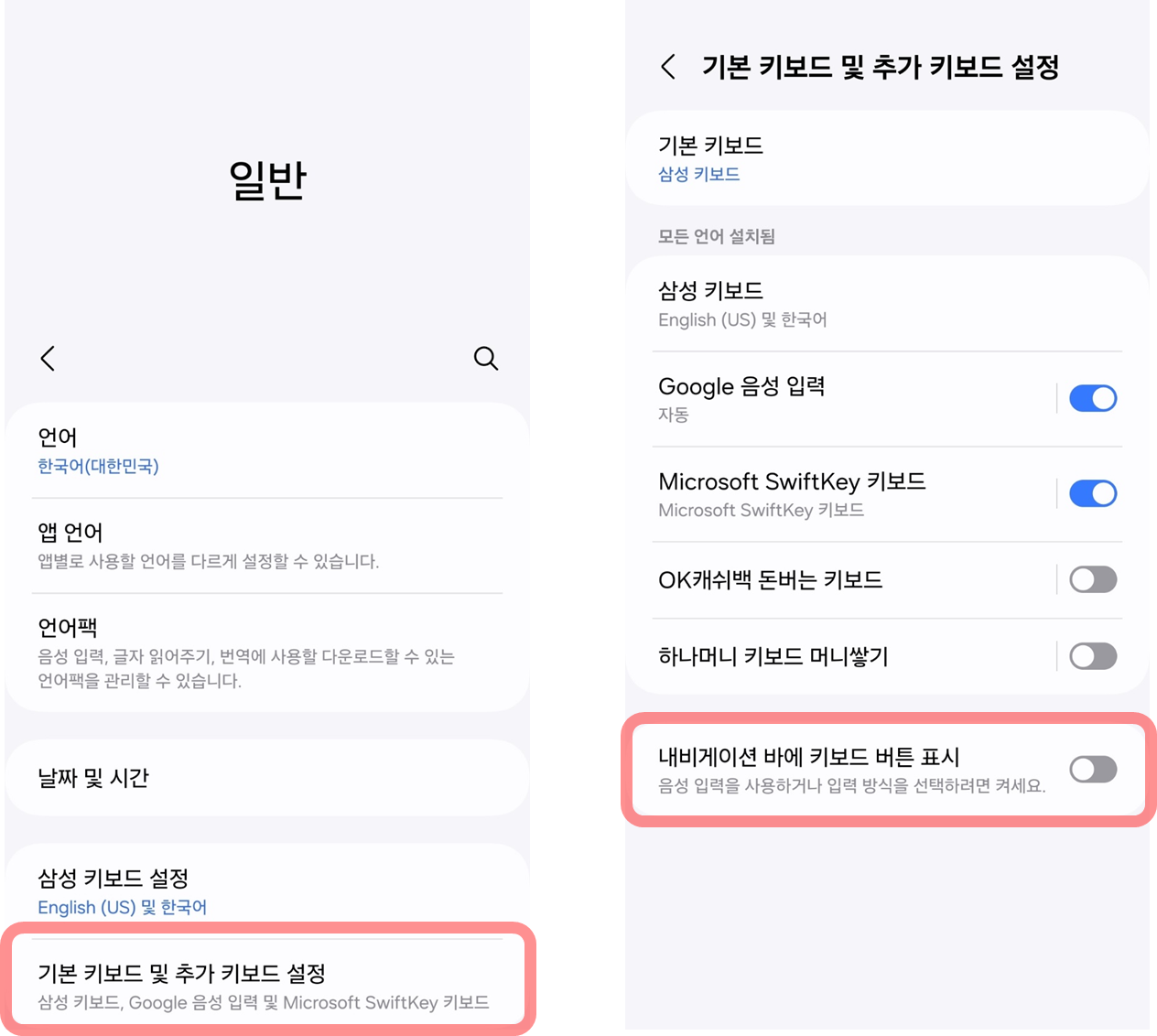Click the 내비게이션 바에 키보드 버튼 표시 label
Viewport: 1157px width, 1036px height.
[x=809, y=757]
